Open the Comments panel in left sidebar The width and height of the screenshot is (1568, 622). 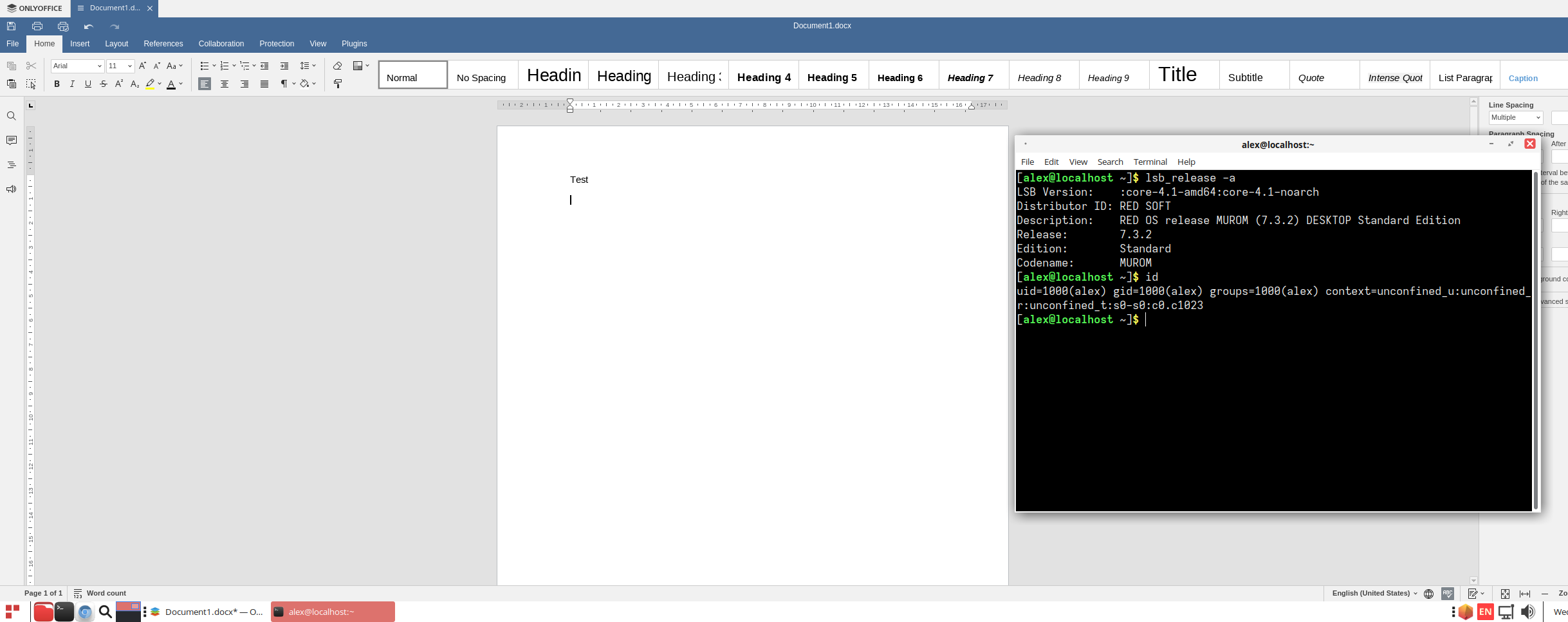pyautogui.click(x=12, y=140)
